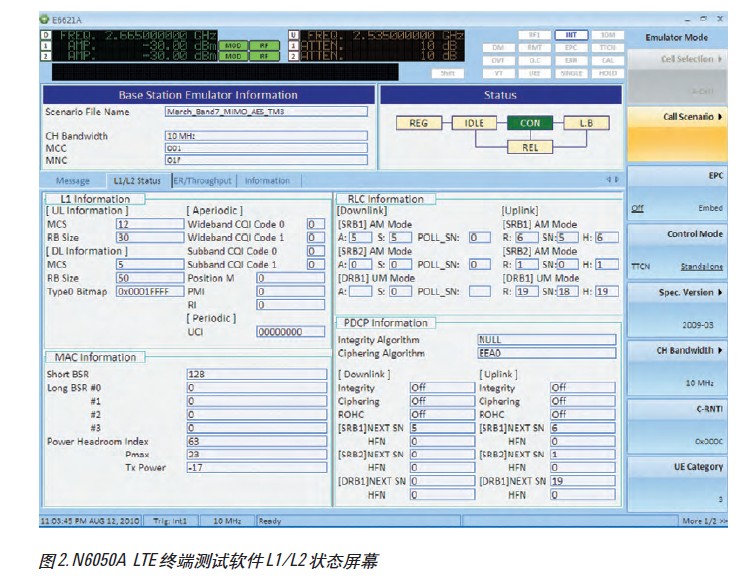Click the U uplink label box
The width and height of the screenshot is (754, 578).
coord(293,35)
